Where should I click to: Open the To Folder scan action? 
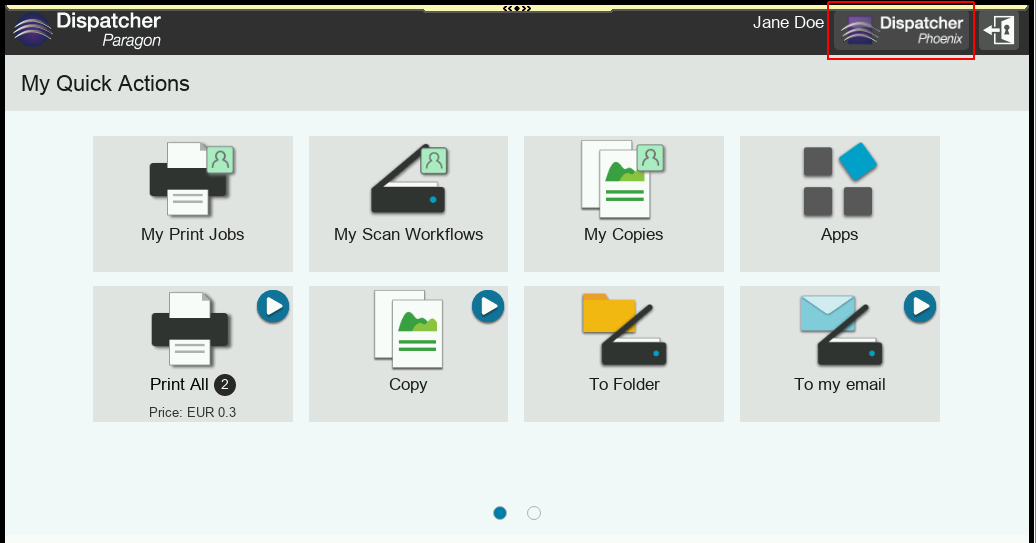click(624, 353)
